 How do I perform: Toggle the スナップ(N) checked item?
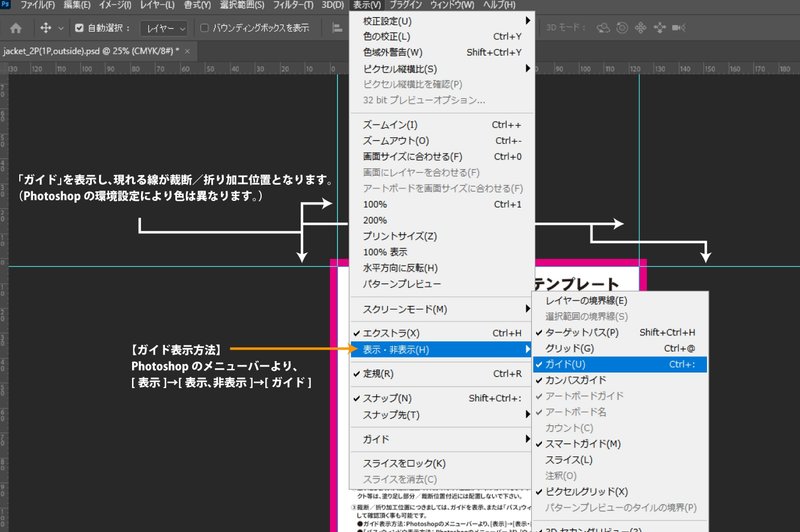pyautogui.click(x=442, y=398)
